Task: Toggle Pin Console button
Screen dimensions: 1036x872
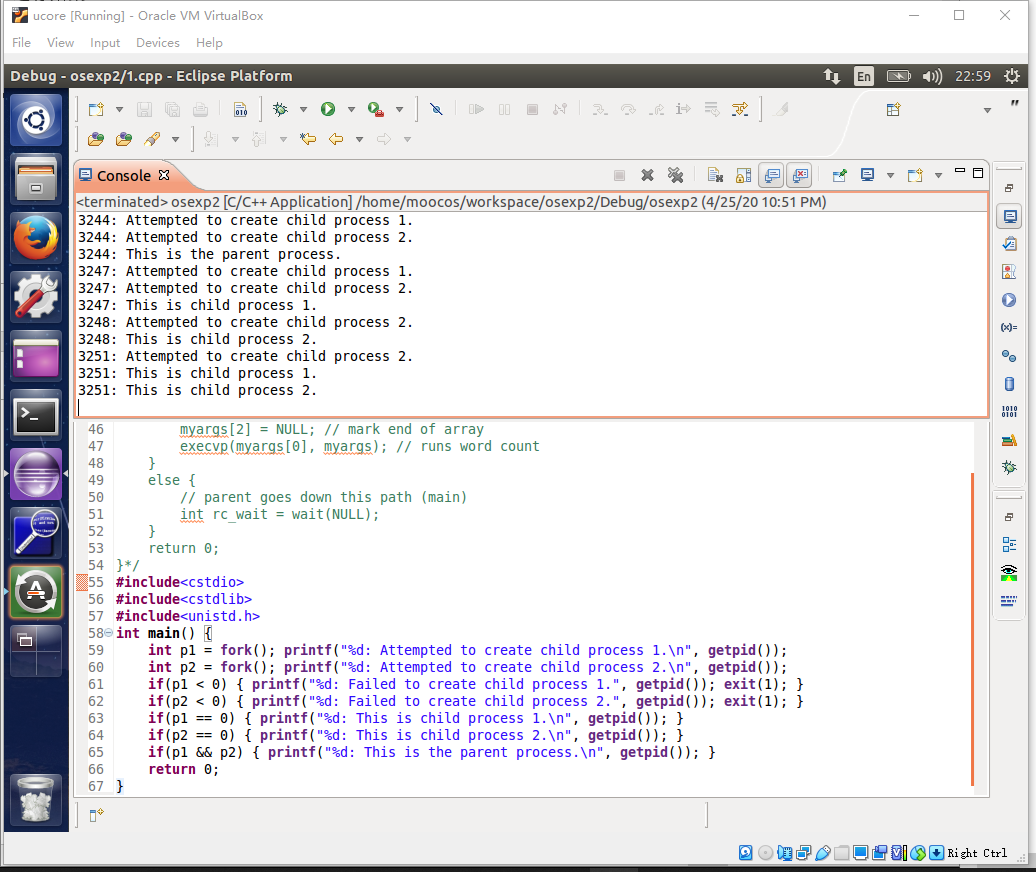Action: tap(839, 175)
